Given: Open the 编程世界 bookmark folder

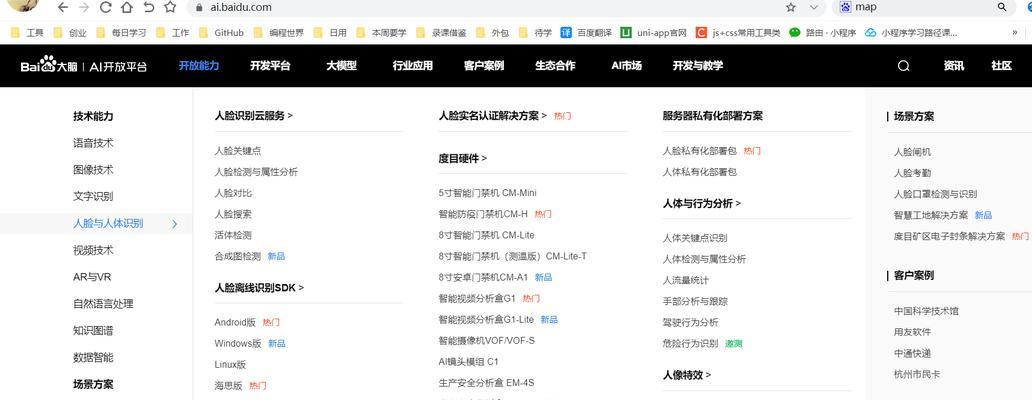Looking at the screenshot, I should point(278,32).
